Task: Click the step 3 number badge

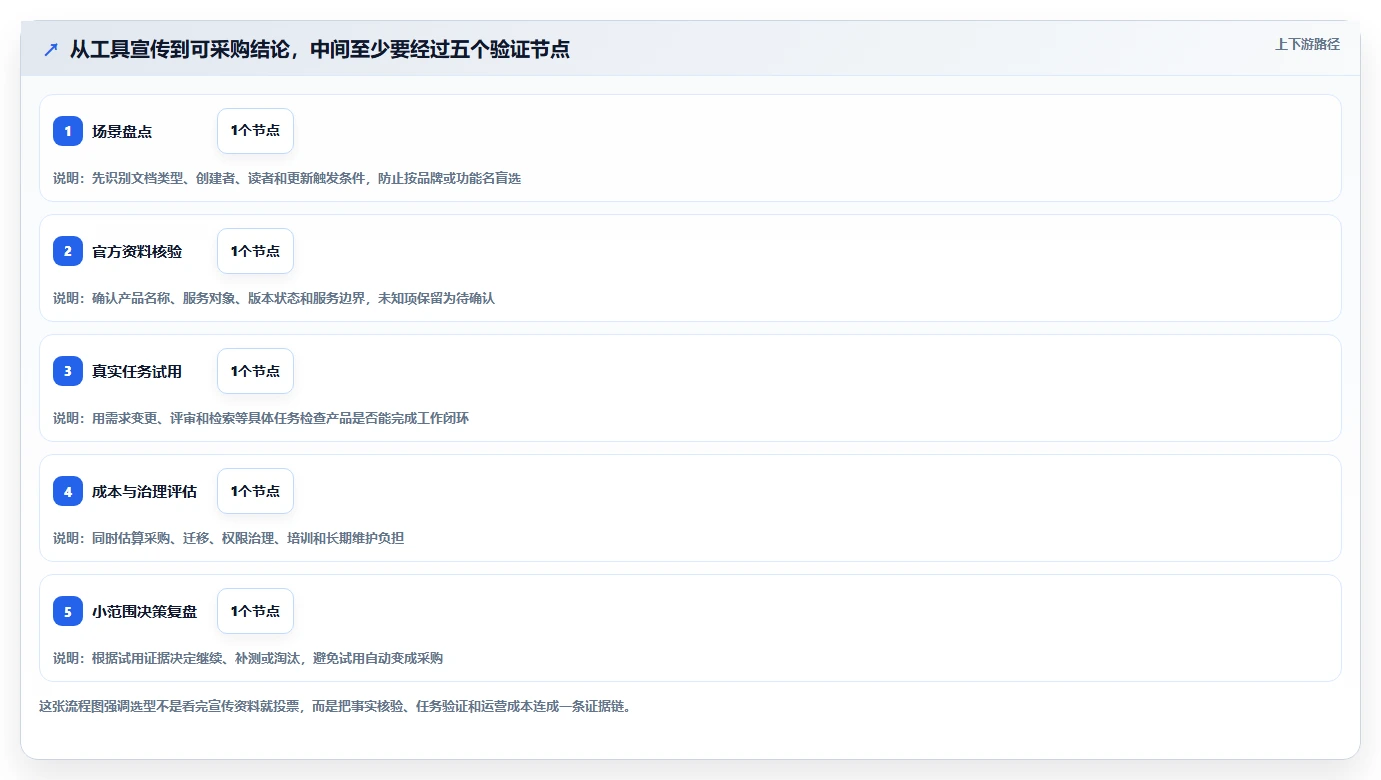Action: pyautogui.click(x=68, y=371)
